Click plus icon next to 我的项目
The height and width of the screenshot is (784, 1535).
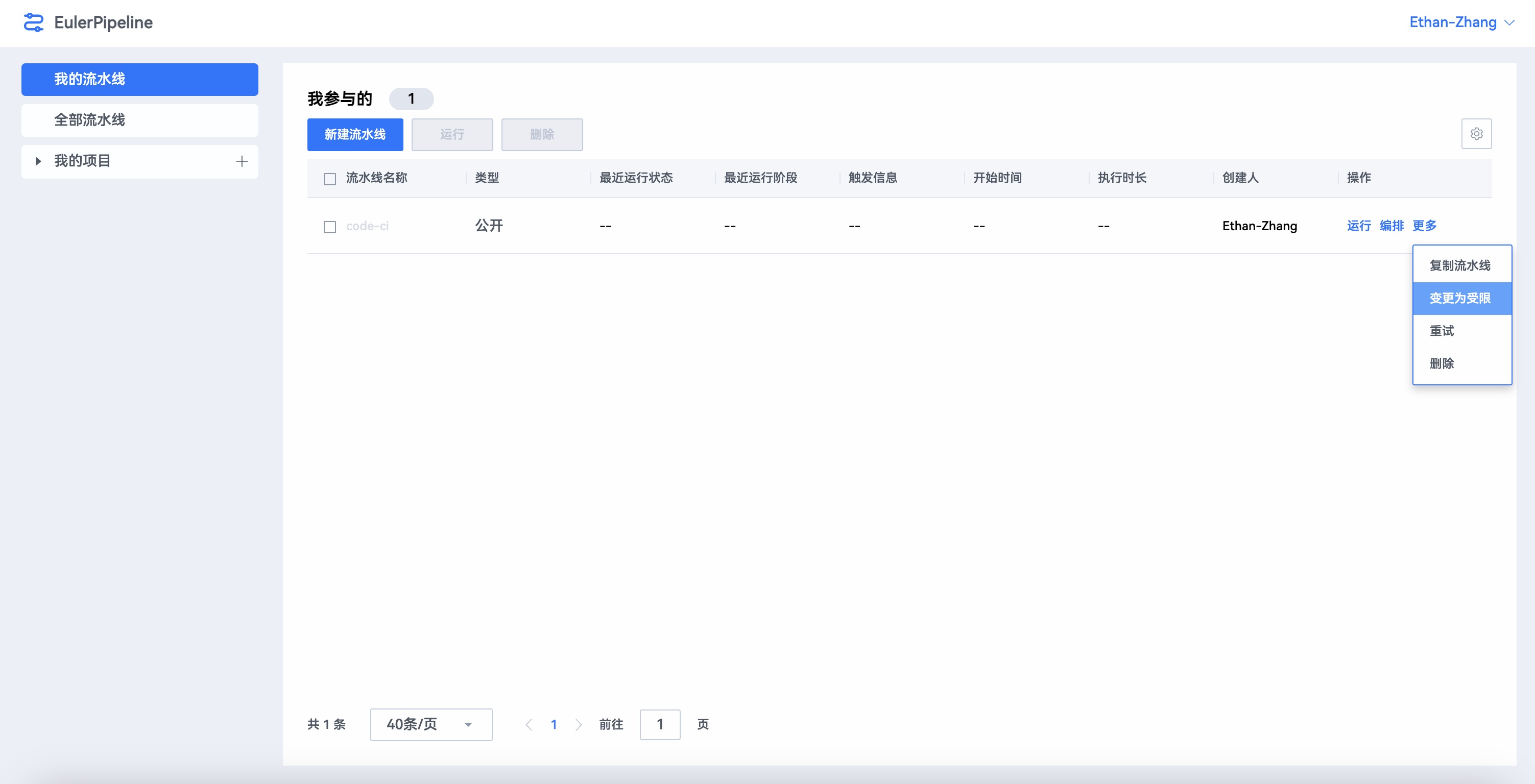(242, 161)
